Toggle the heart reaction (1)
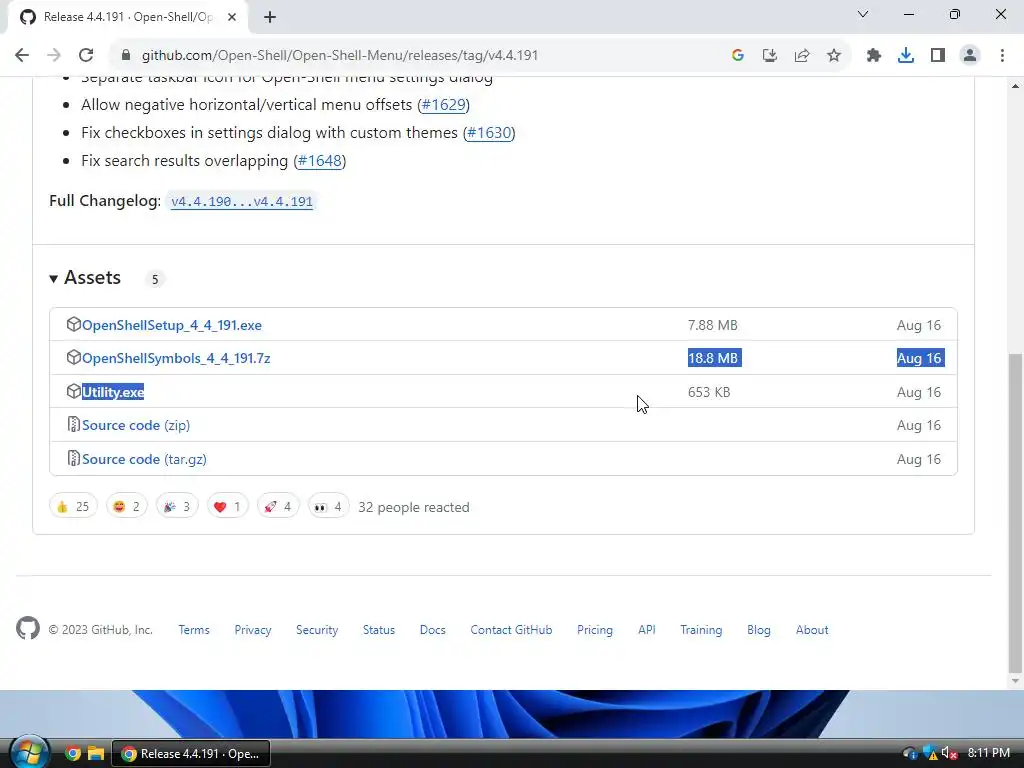The width and height of the screenshot is (1024, 768). (x=227, y=506)
